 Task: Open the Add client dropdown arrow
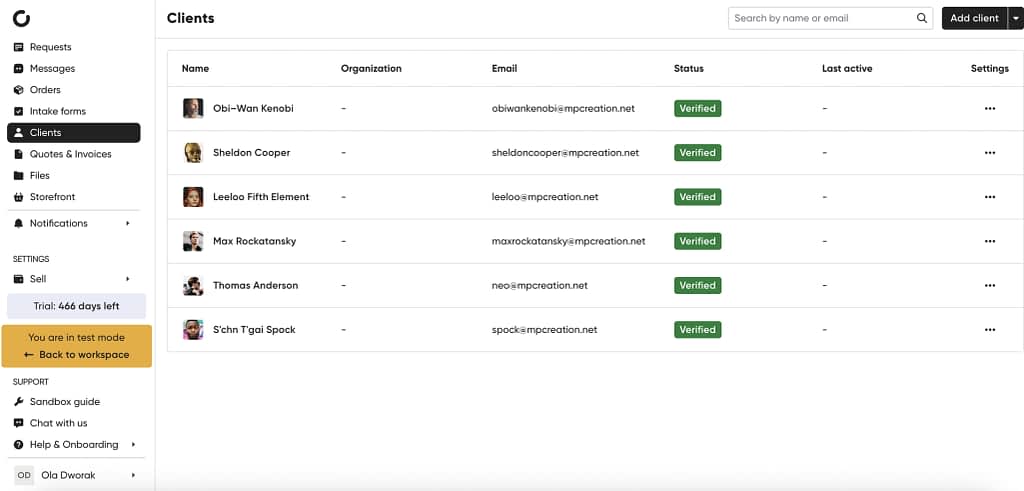(x=1015, y=18)
